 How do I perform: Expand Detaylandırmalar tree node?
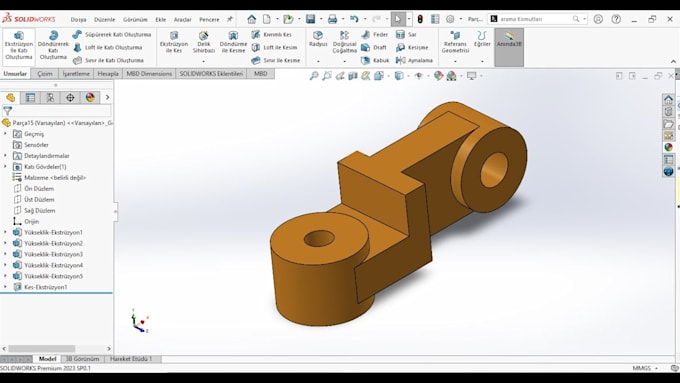[x=5, y=156]
